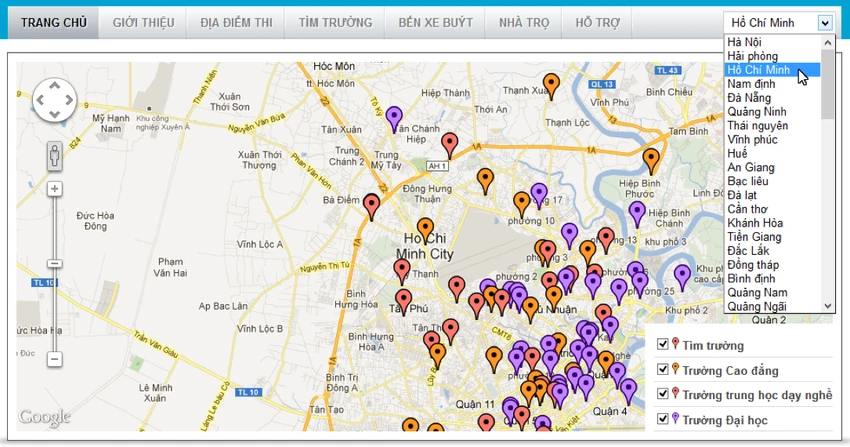Select Thái nguyên from the city list
The image size is (850, 447).
[x=773, y=126]
